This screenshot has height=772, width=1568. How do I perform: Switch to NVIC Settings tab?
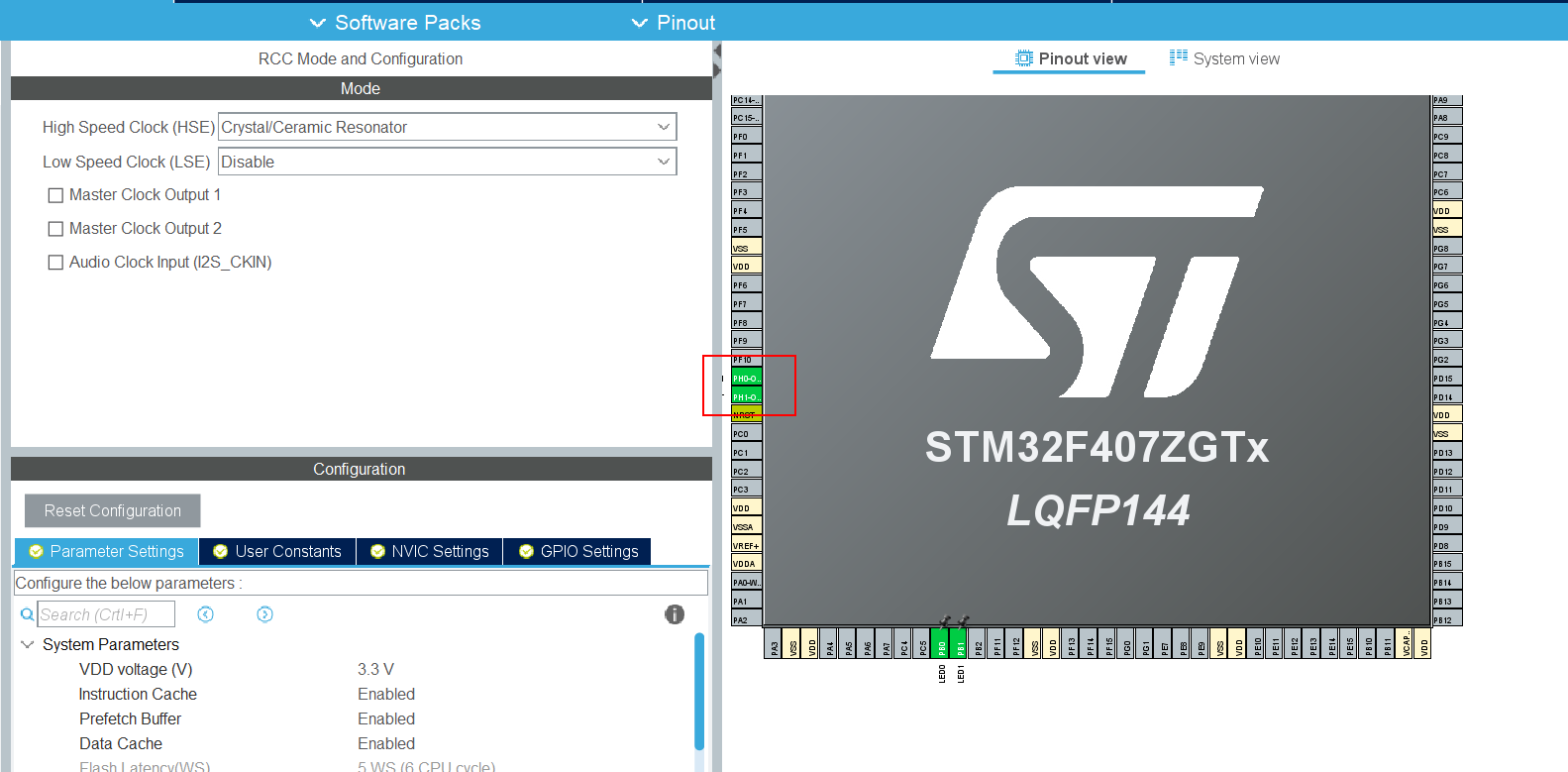(x=430, y=551)
